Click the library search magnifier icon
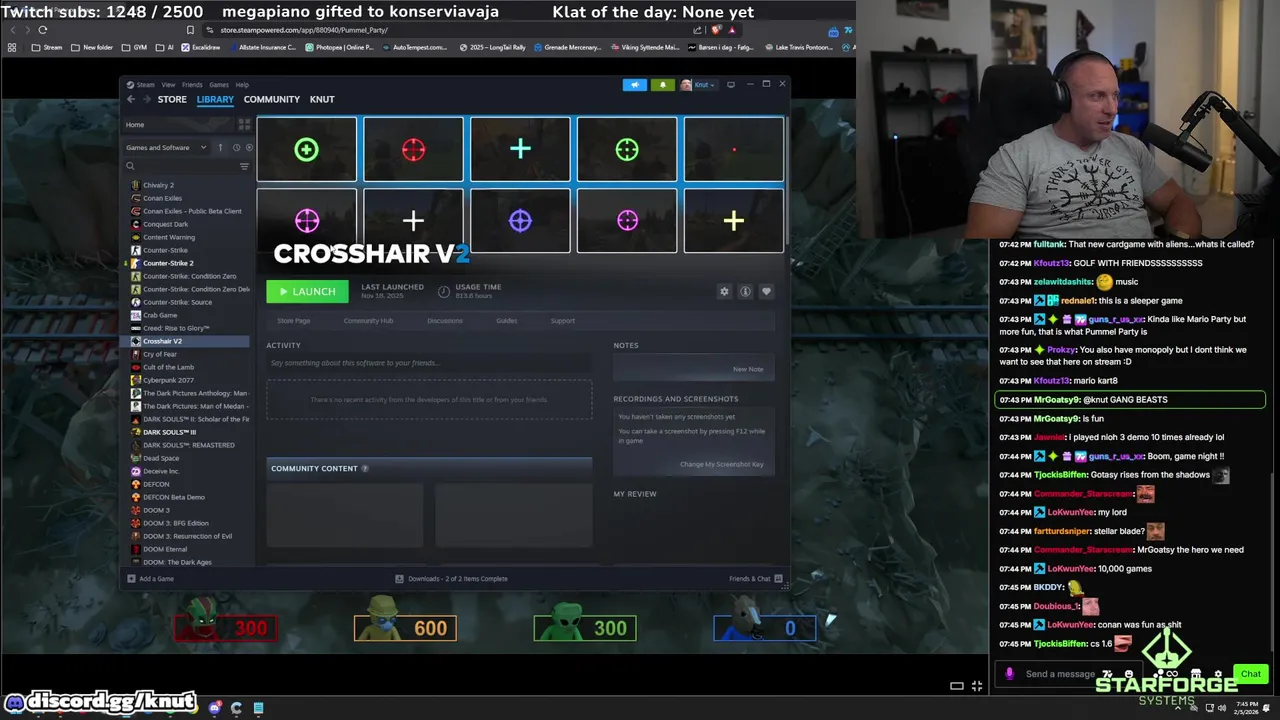This screenshot has width=1280, height=720. 130,166
